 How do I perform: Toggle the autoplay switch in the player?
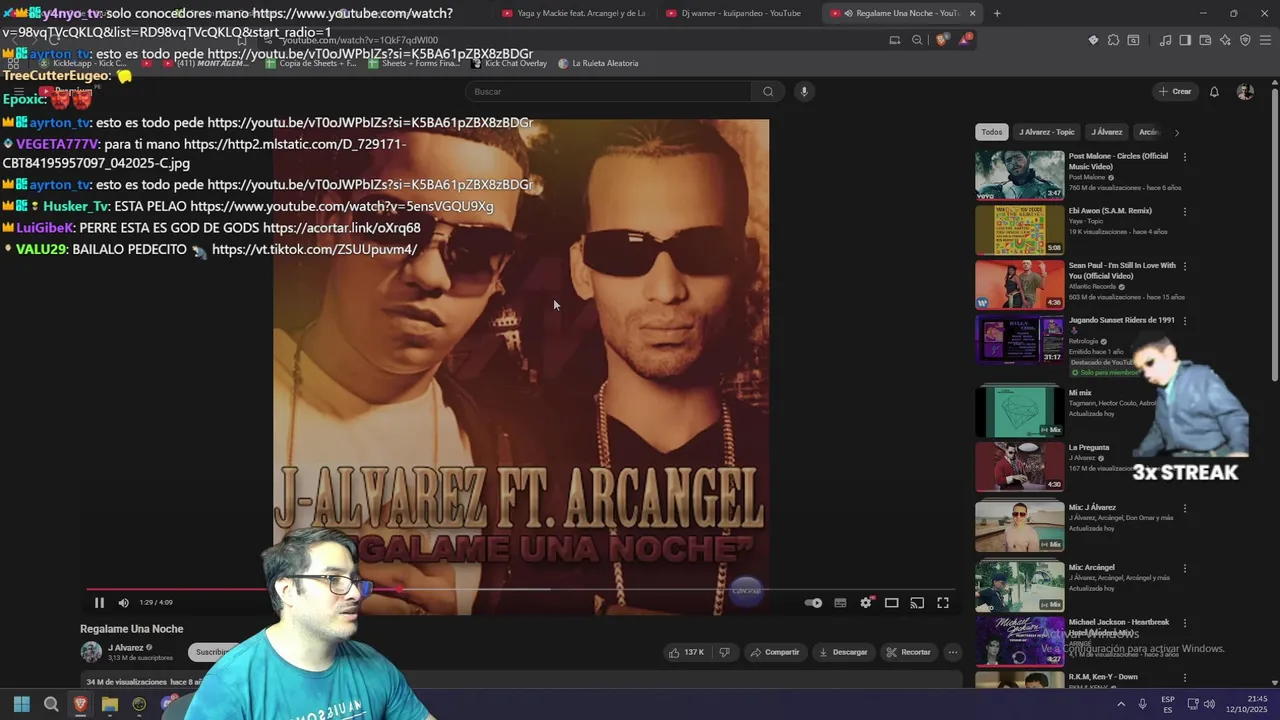pyautogui.click(x=814, y=603)
